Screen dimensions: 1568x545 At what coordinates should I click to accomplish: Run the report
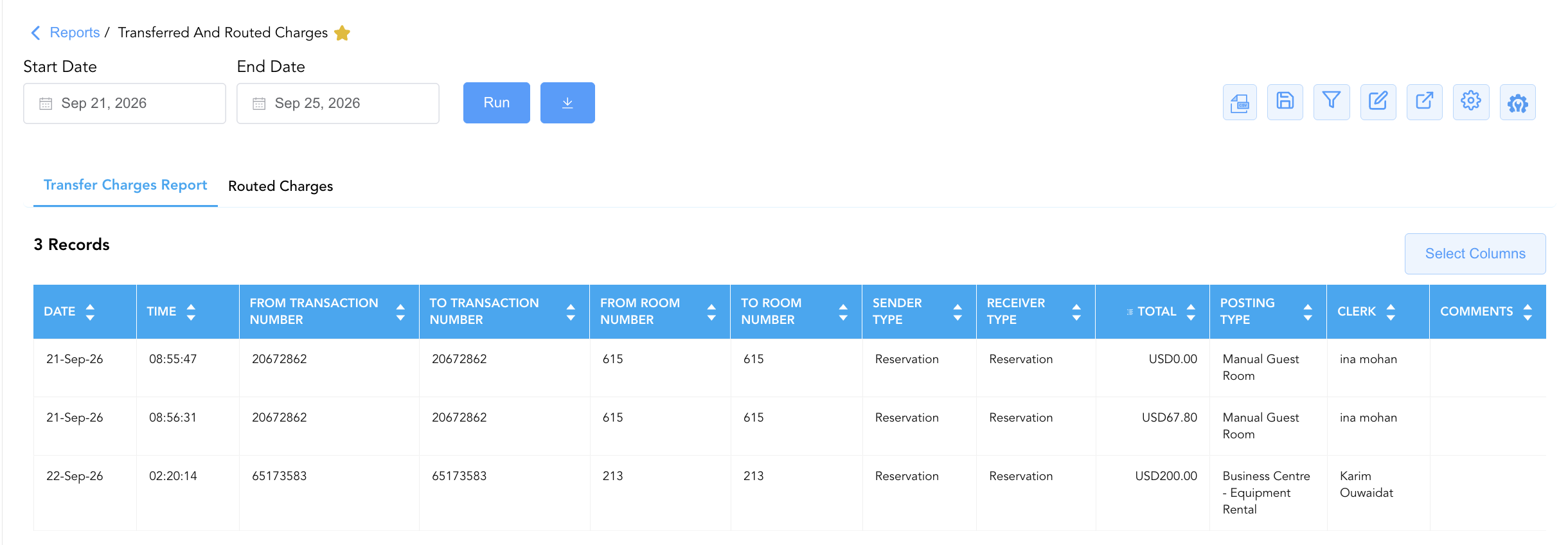pyautogui.click(x=497, y=103)
